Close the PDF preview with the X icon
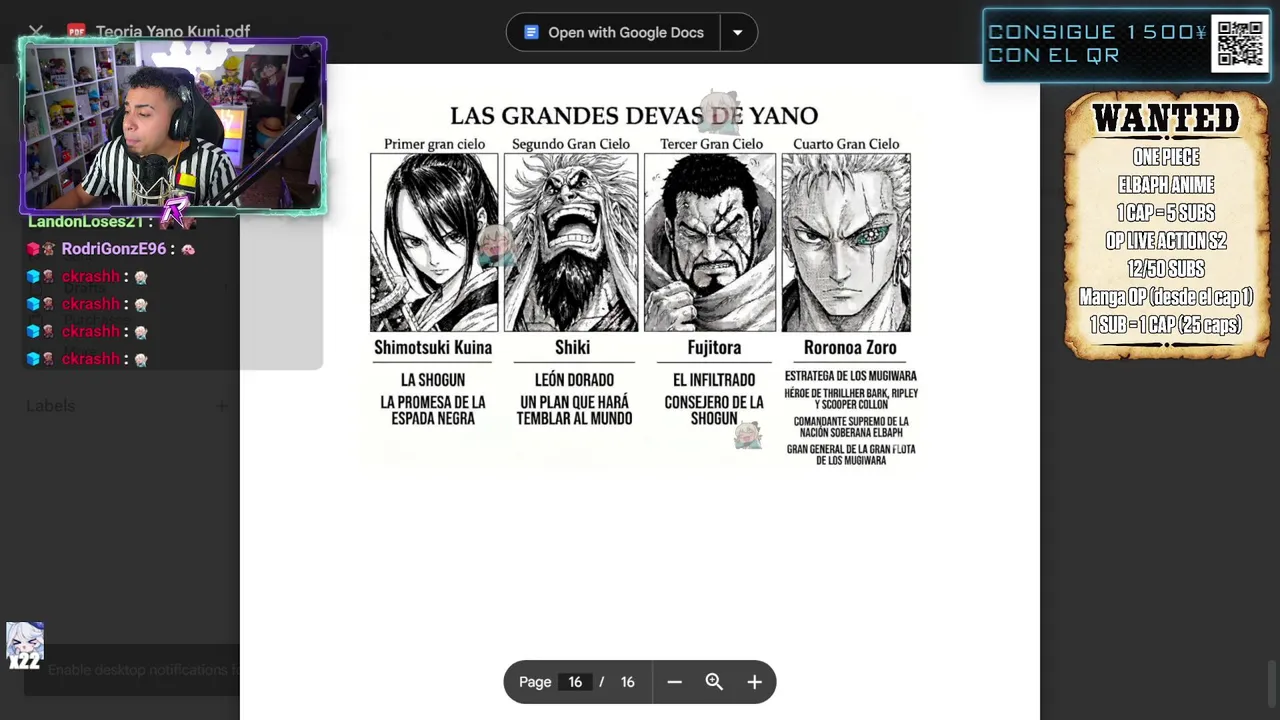 point(36,31)
